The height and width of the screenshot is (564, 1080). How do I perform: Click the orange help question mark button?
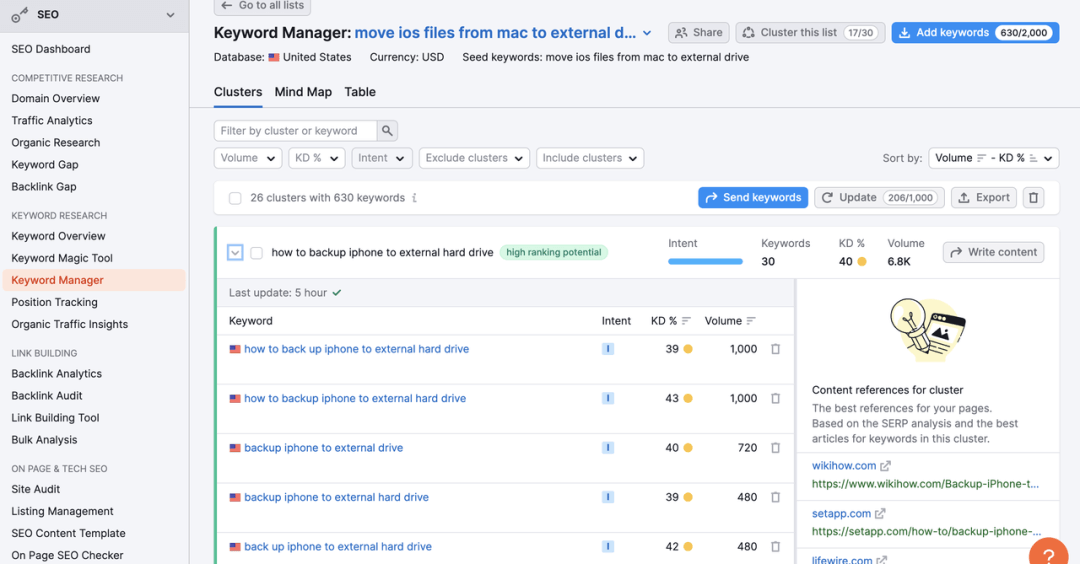(1048, 553)
